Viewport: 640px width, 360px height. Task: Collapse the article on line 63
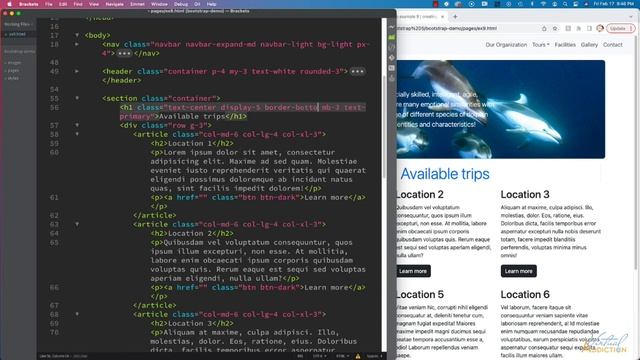(x=77, y=224)
